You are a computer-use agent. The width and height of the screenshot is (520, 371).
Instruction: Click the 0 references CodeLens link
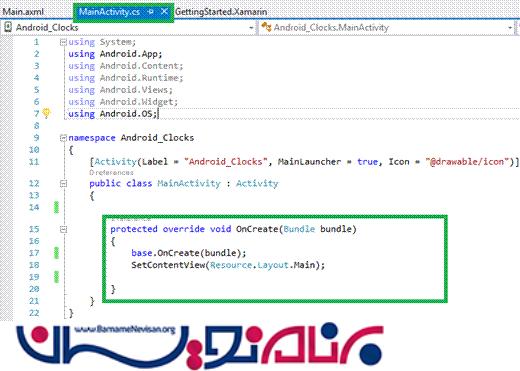(x=111, y=173)
